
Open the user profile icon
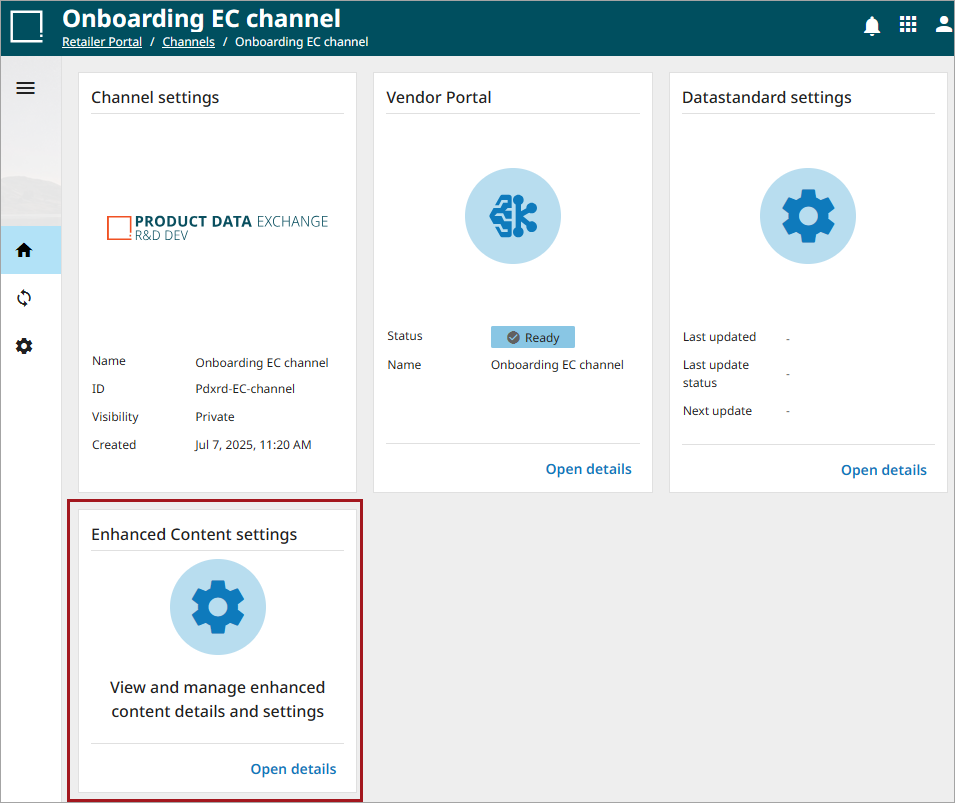[x=943, y=25]
